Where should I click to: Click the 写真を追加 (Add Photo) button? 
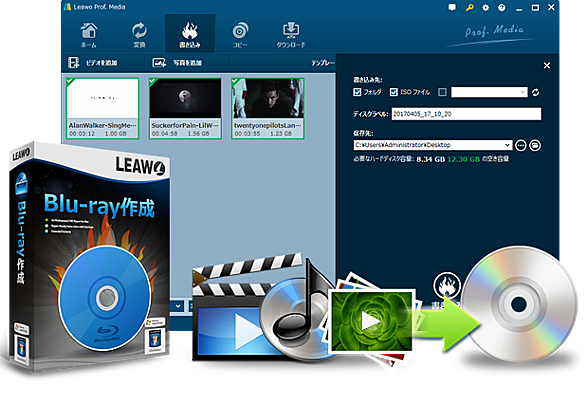click(x=177, y=62)
